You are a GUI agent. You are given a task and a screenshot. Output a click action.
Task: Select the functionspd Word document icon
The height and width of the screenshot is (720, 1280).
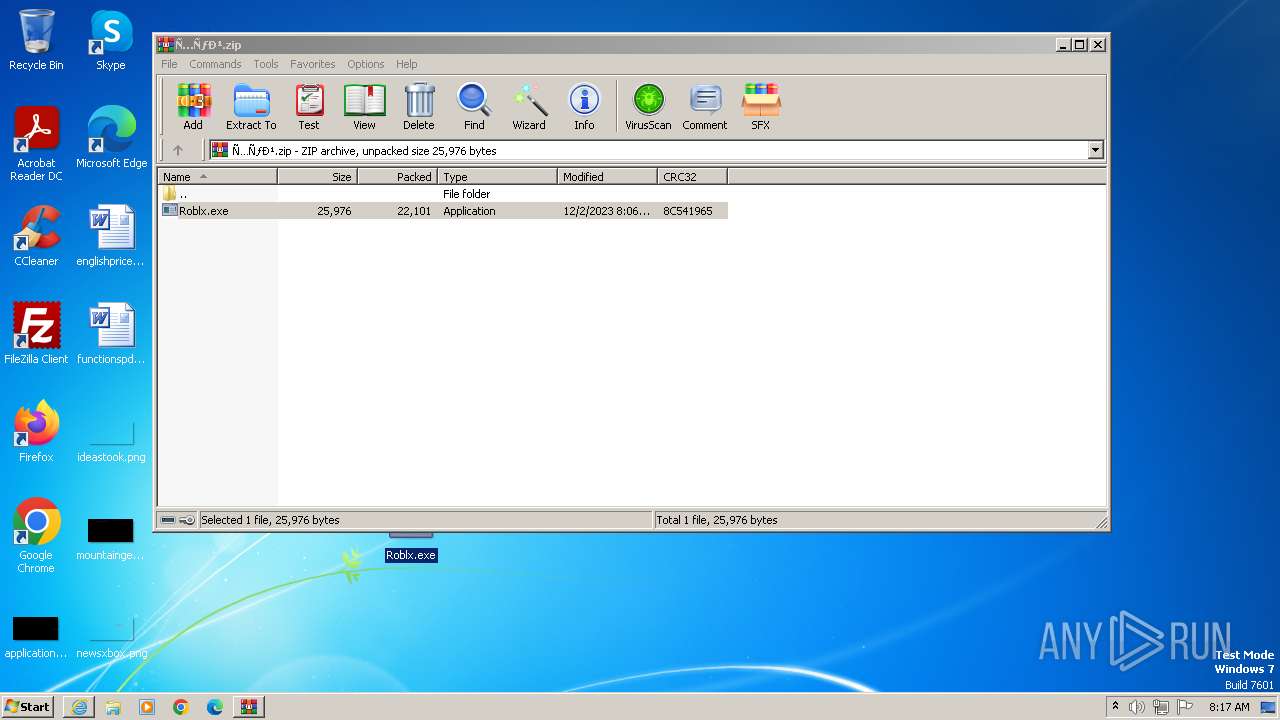point(111,334)
